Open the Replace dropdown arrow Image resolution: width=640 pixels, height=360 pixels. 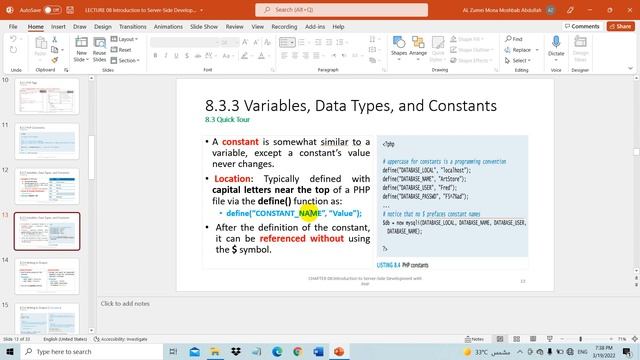point(537,50)
